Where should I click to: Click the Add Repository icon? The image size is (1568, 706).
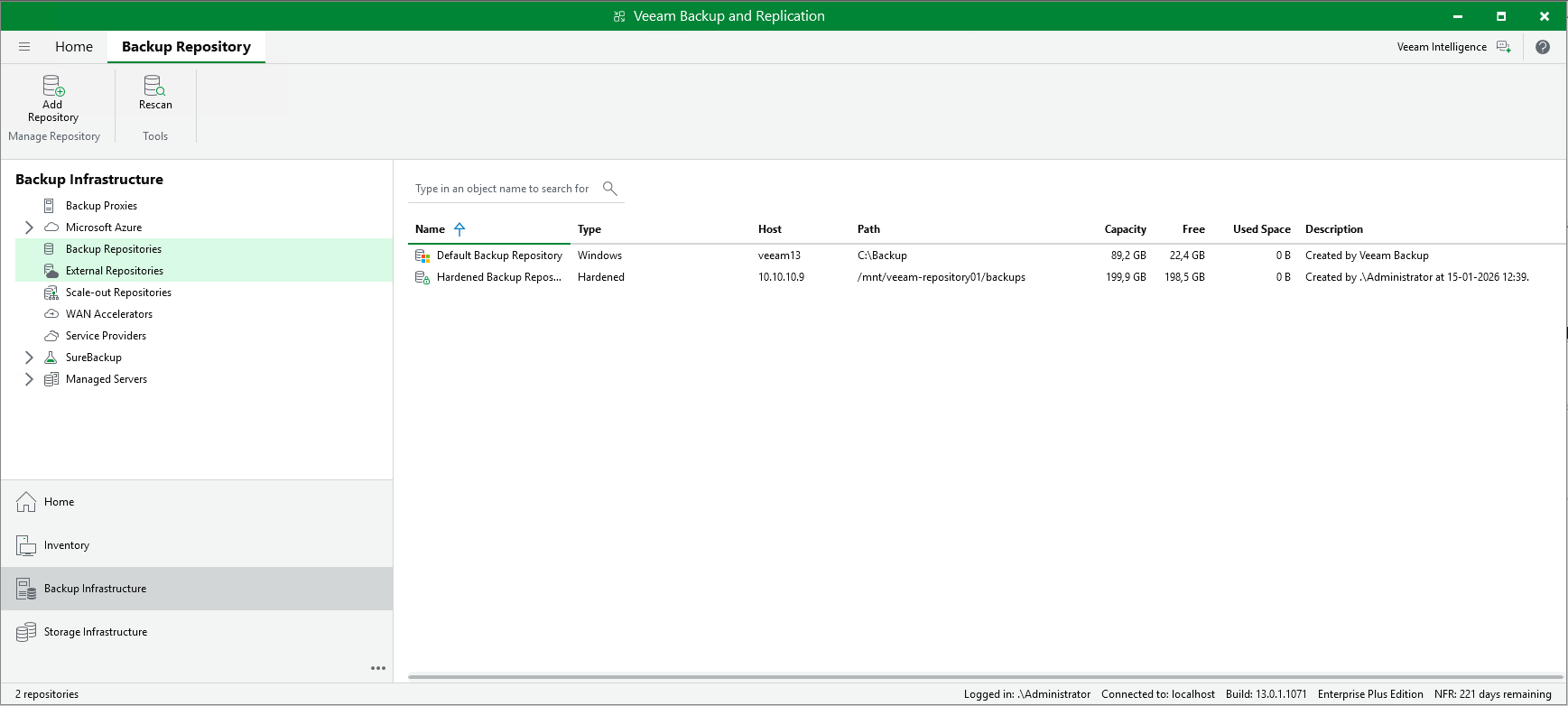pos(53,87)
